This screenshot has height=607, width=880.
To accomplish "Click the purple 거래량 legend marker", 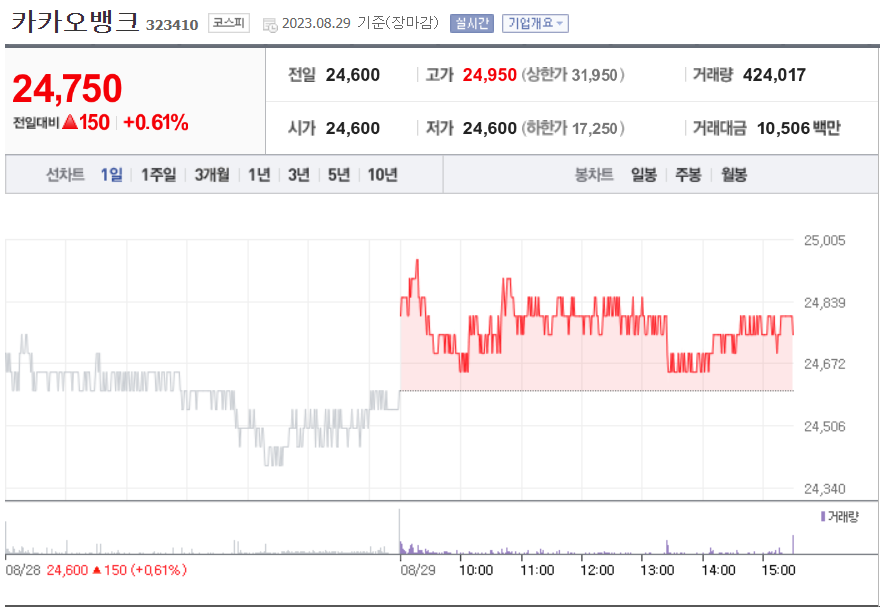I will pos(823,516).
